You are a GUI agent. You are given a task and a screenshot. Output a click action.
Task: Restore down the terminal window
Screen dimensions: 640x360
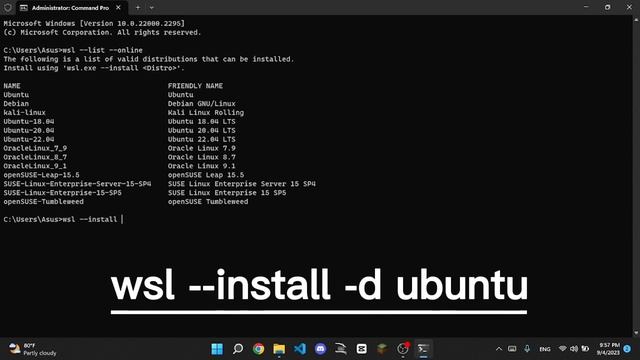608,7
